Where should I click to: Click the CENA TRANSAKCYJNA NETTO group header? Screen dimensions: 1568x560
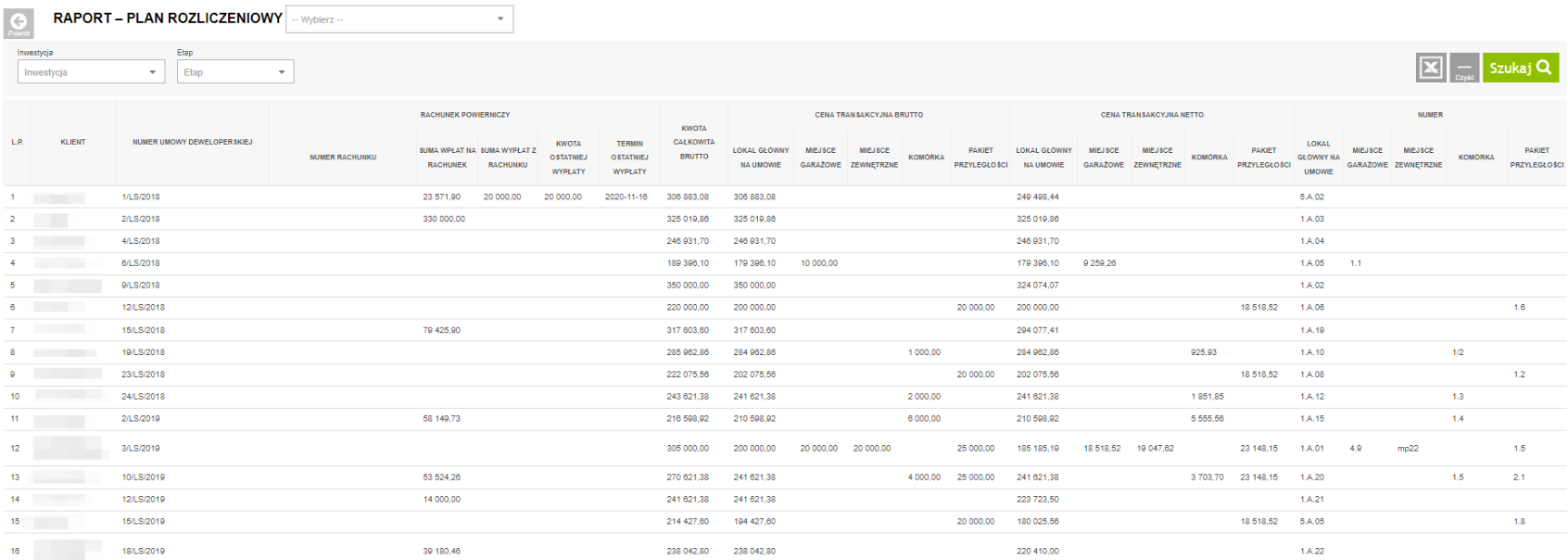coord(1152,115)
